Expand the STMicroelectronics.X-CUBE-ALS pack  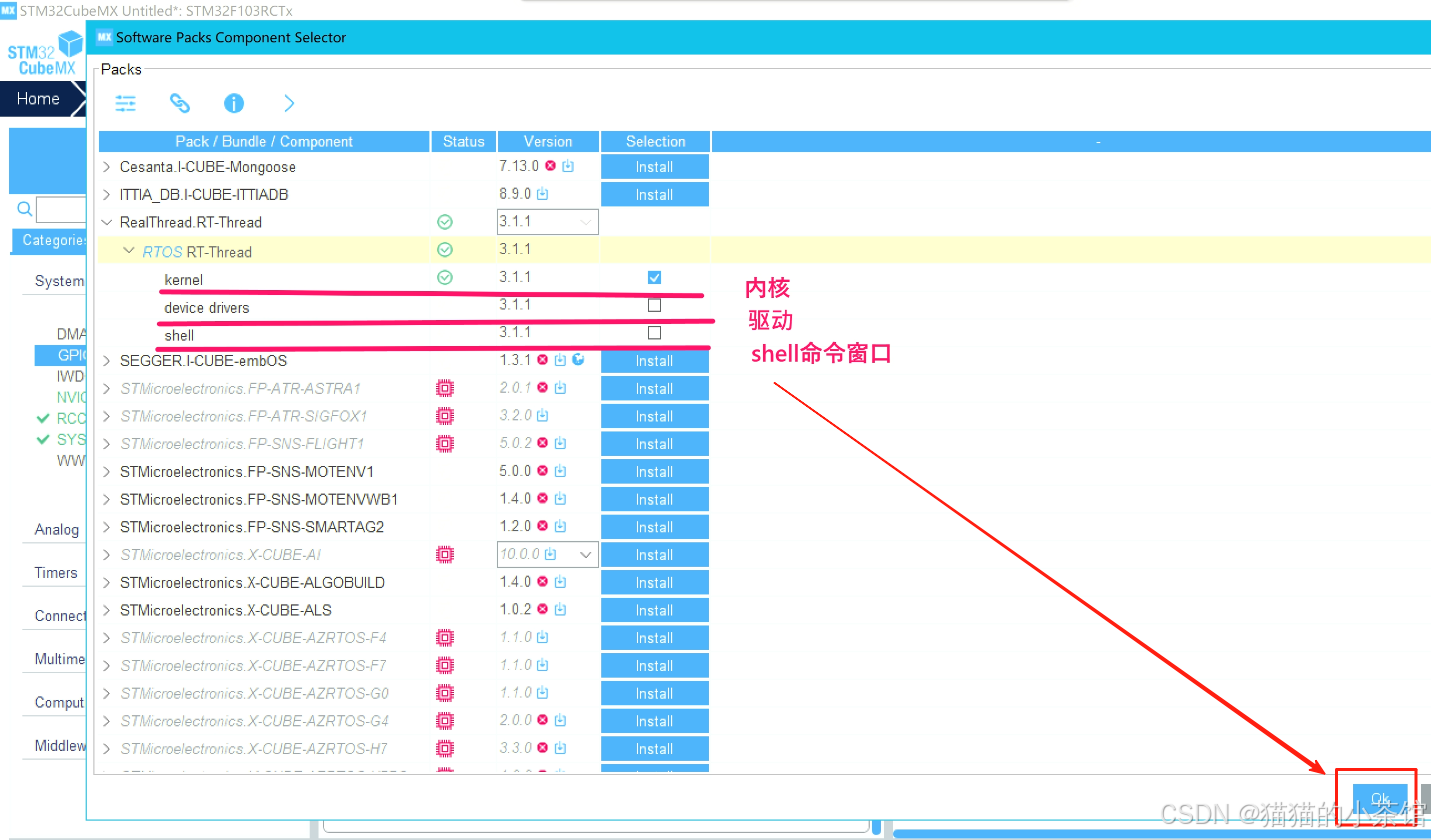pyautogui.click(x=107, y=610)
